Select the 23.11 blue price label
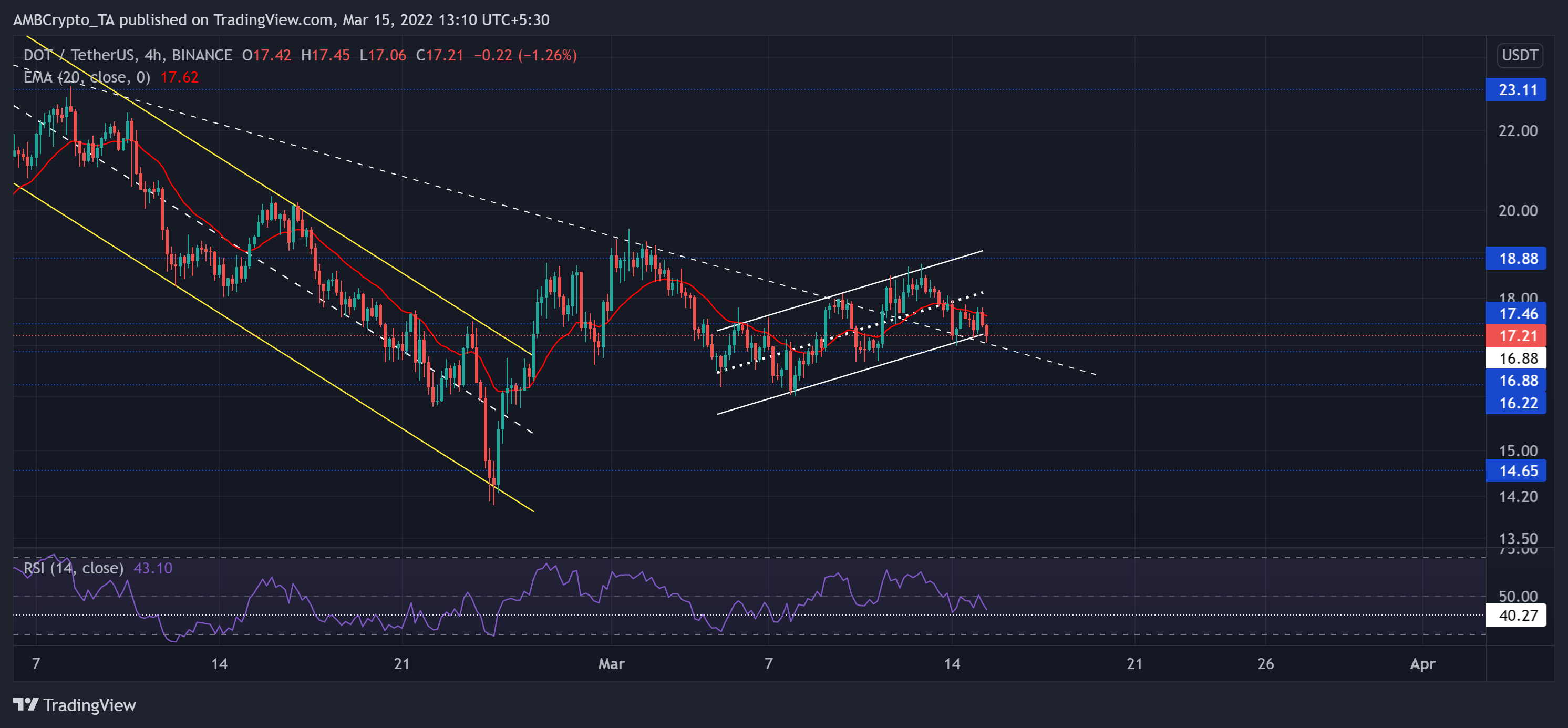The height and width of the screenshot is (728, 1568). pyautogui.click(x=1515, y=90)
